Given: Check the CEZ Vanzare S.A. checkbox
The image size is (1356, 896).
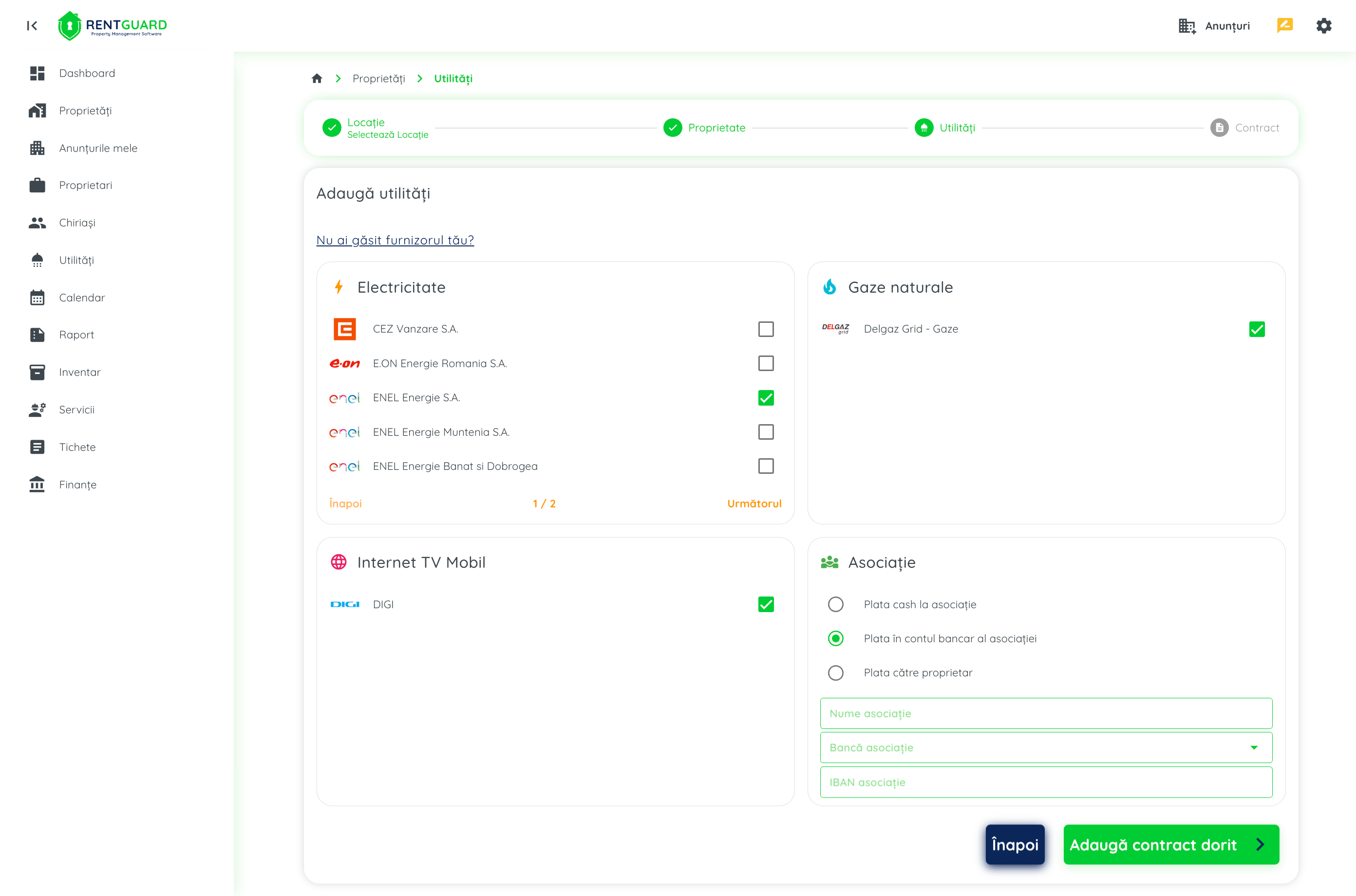Looking at the screenshot, I should pos(766,329).
